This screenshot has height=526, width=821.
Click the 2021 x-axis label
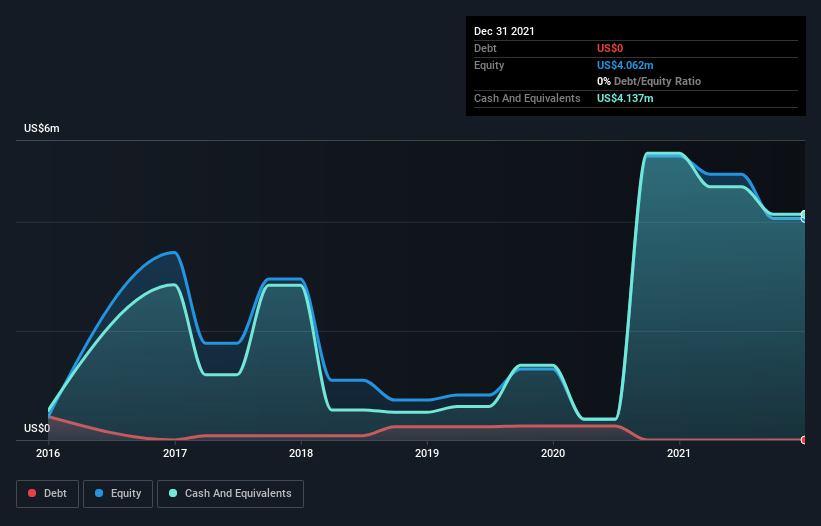679,453
